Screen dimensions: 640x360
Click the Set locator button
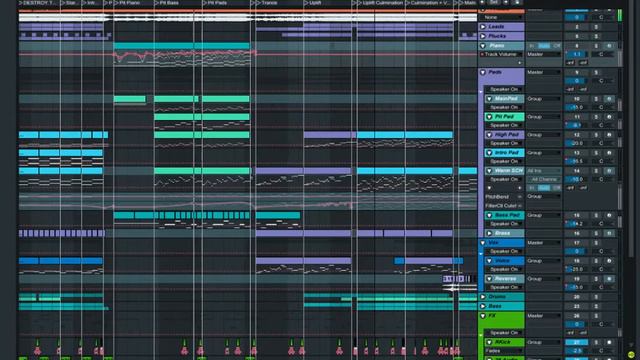[x=494, y=2]
